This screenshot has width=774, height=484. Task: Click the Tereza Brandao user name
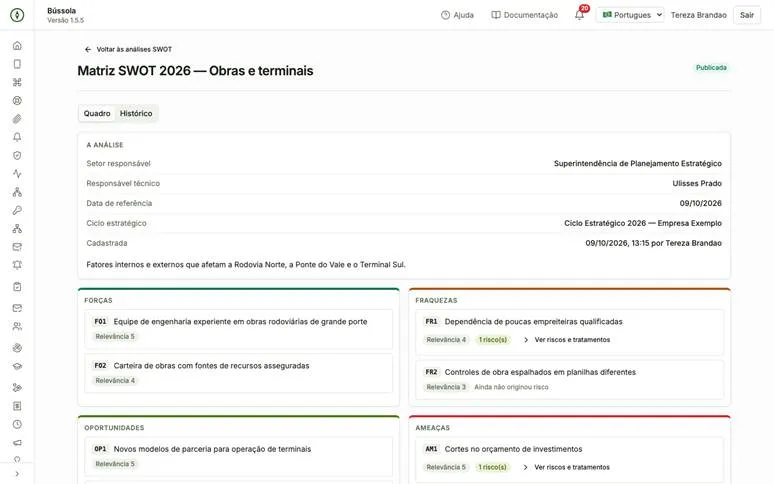pos(698,15)
